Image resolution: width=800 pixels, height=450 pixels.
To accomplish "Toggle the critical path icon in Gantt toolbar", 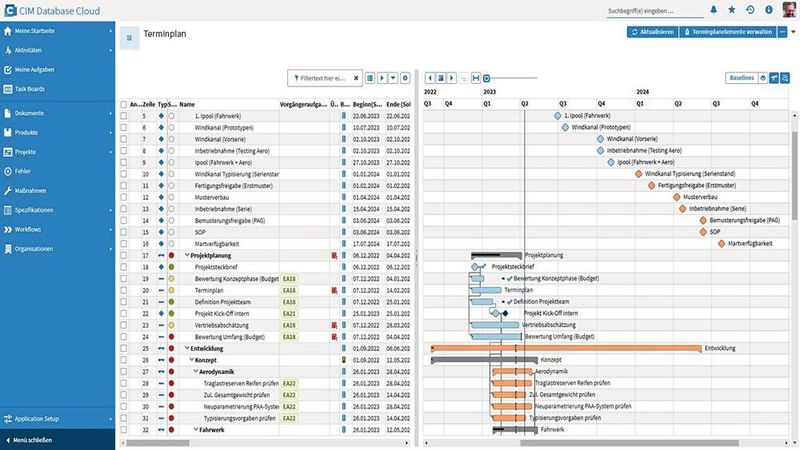I will tap(774, 78).
